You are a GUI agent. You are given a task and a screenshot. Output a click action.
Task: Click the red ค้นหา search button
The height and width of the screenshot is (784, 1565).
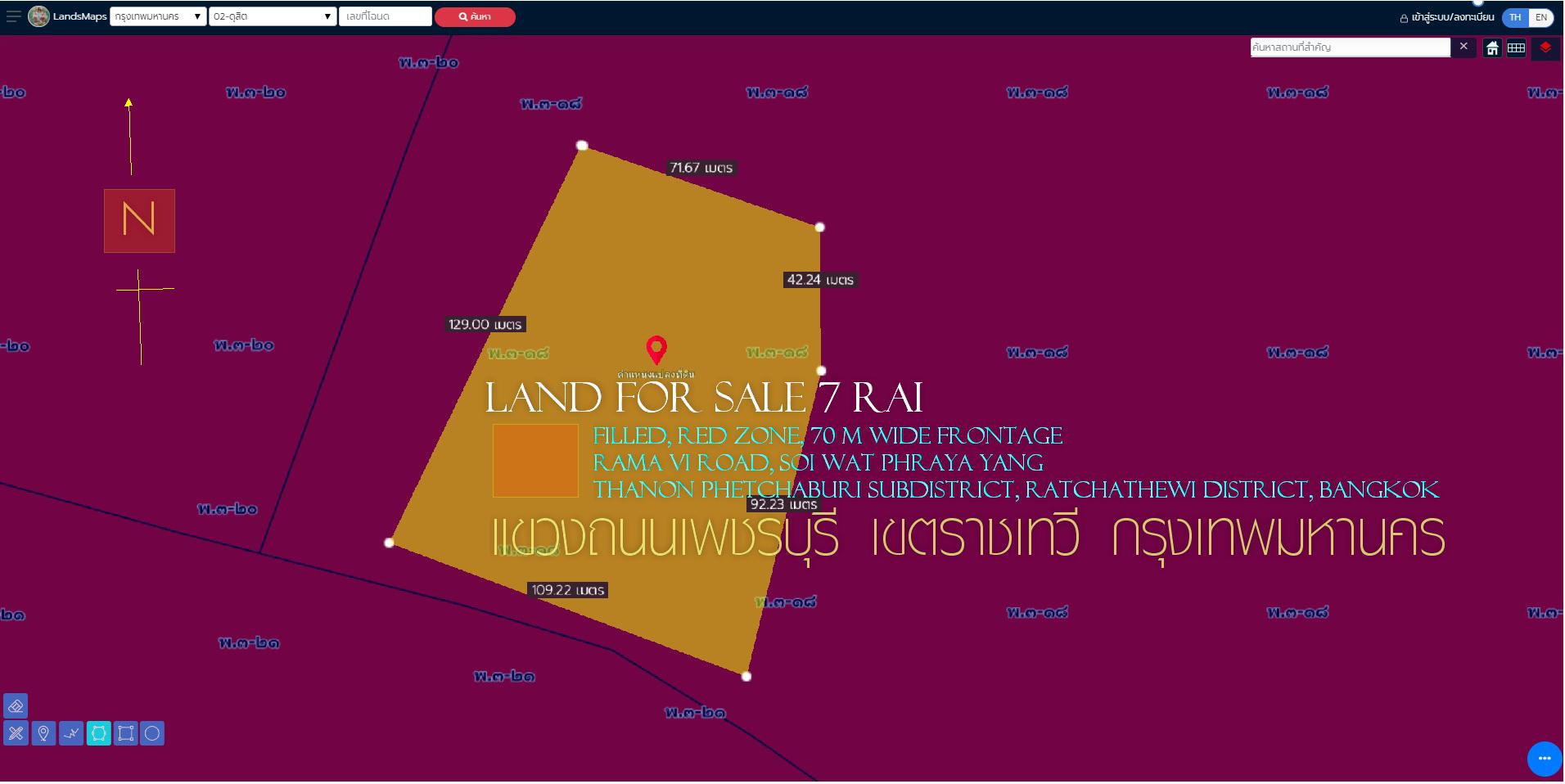coord(475,16)
